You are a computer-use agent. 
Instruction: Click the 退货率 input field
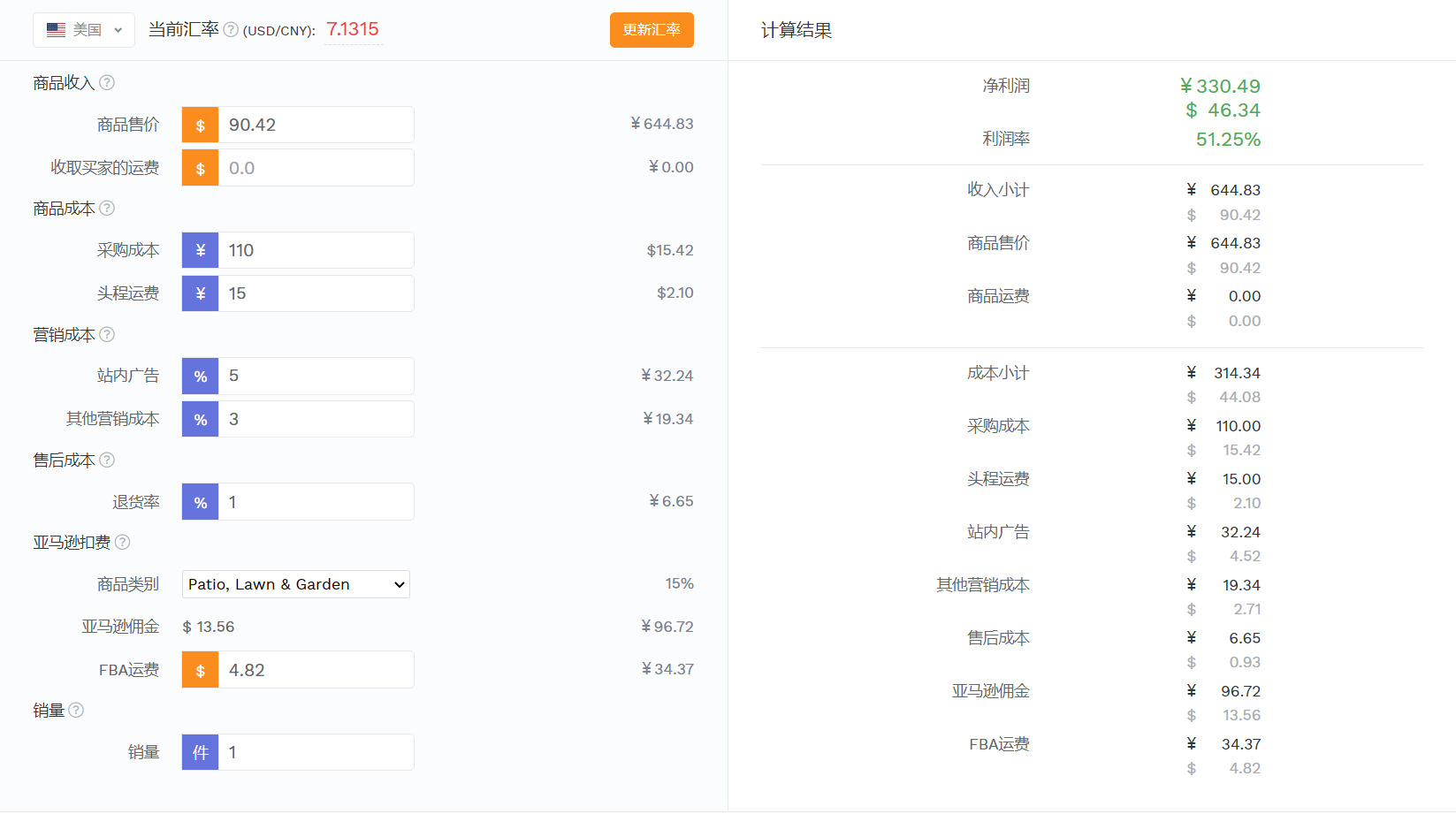pos(316,502)
